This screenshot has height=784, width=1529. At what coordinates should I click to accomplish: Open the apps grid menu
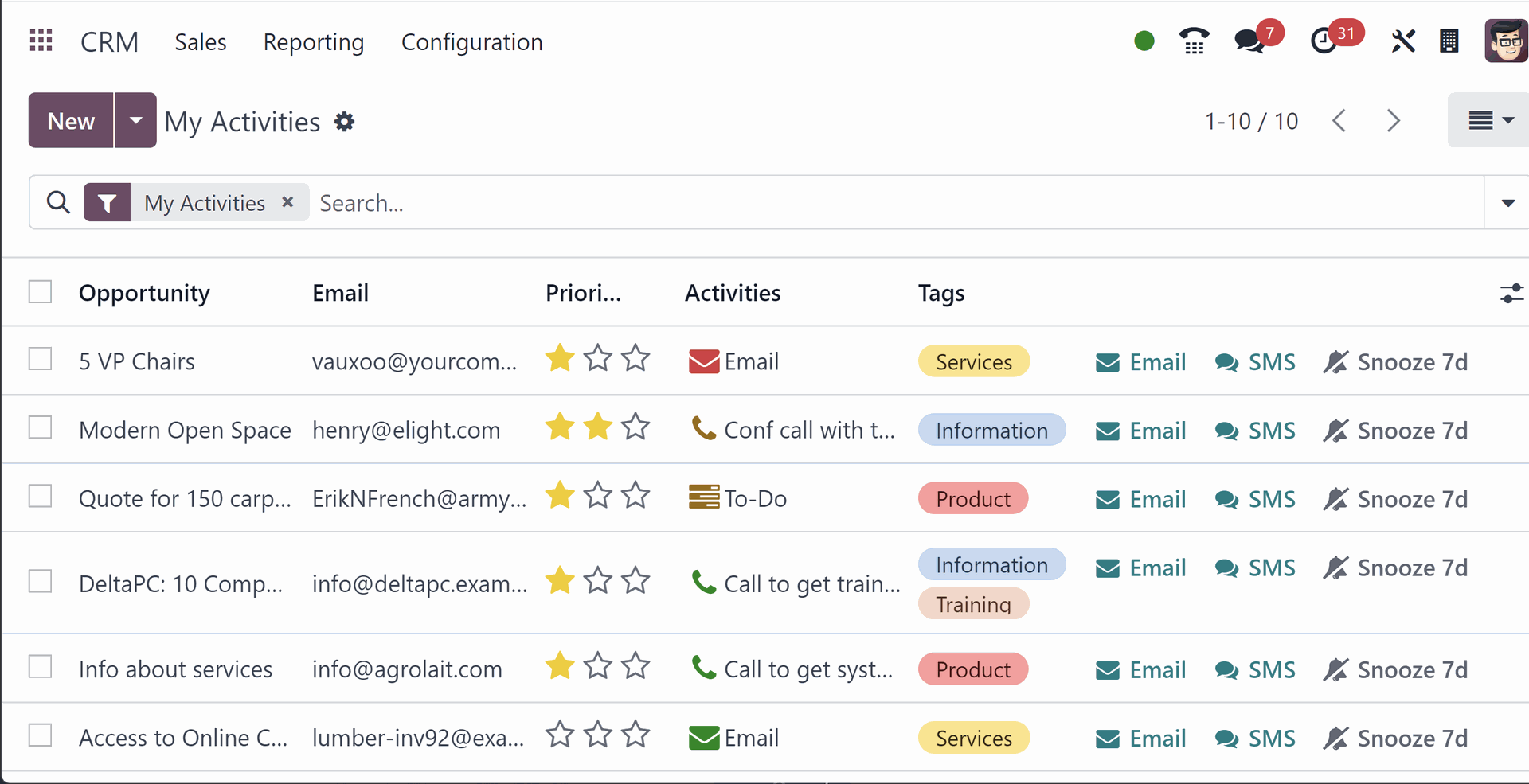click(x=41, y=41)
